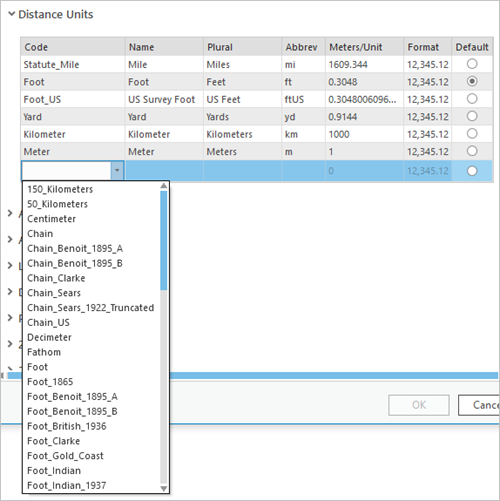Image resolution: width=500 pixels, height=501 pixels.
Task: Set Statute_Mile as default unit
Action: coord(472,64)
